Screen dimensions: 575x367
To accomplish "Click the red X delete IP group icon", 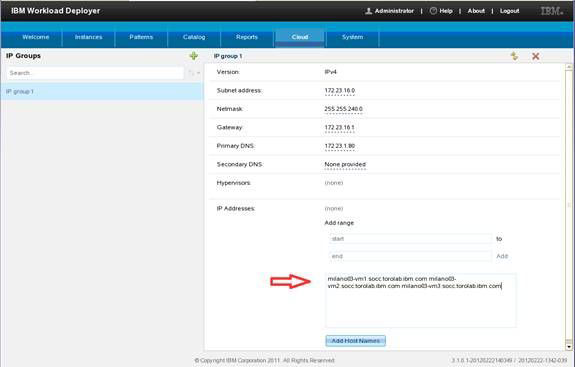I will click(x=535, y=56).
